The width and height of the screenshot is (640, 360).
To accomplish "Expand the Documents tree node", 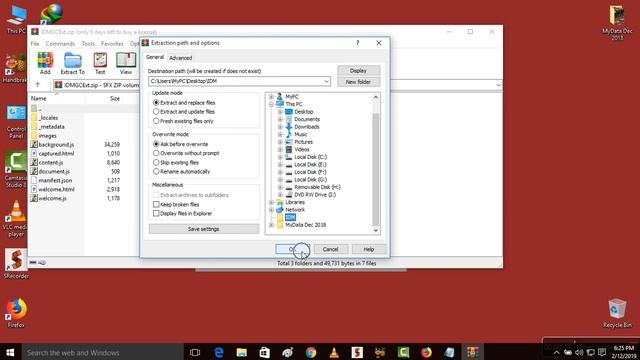I will 280,119.
